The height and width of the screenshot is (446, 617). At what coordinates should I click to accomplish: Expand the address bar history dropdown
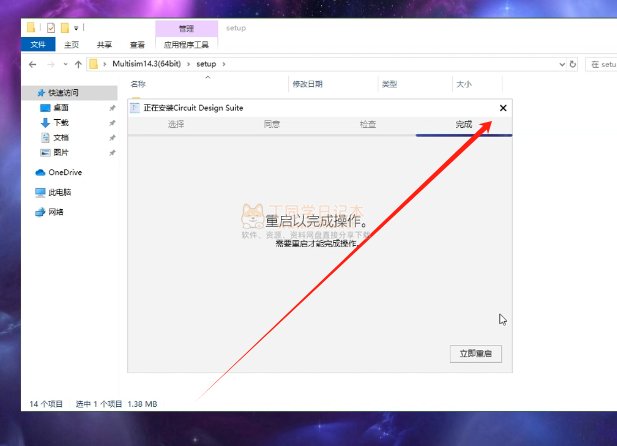coord(560,64)
